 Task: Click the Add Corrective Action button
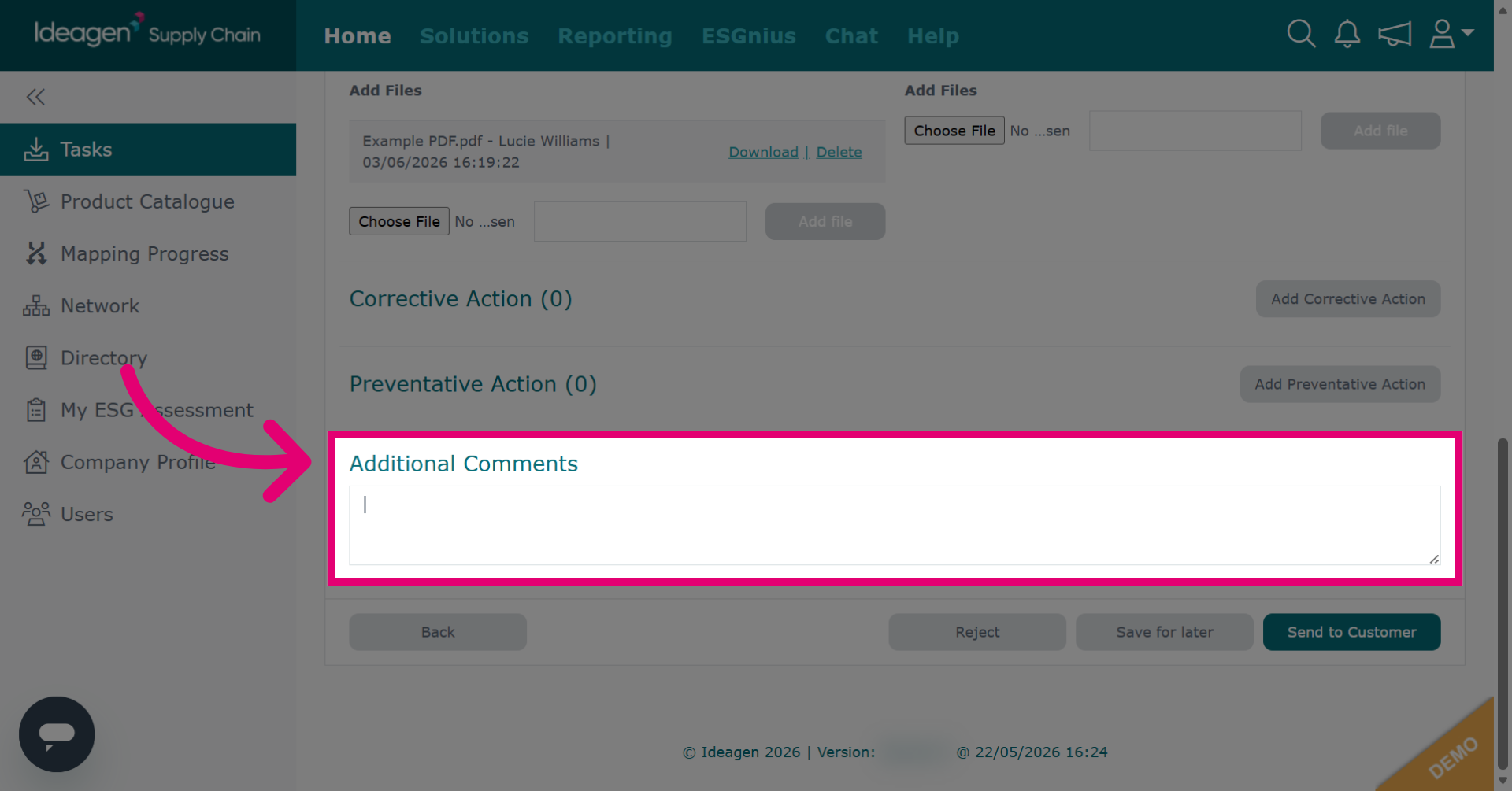pyautogui.click(x=1347, y=299)
